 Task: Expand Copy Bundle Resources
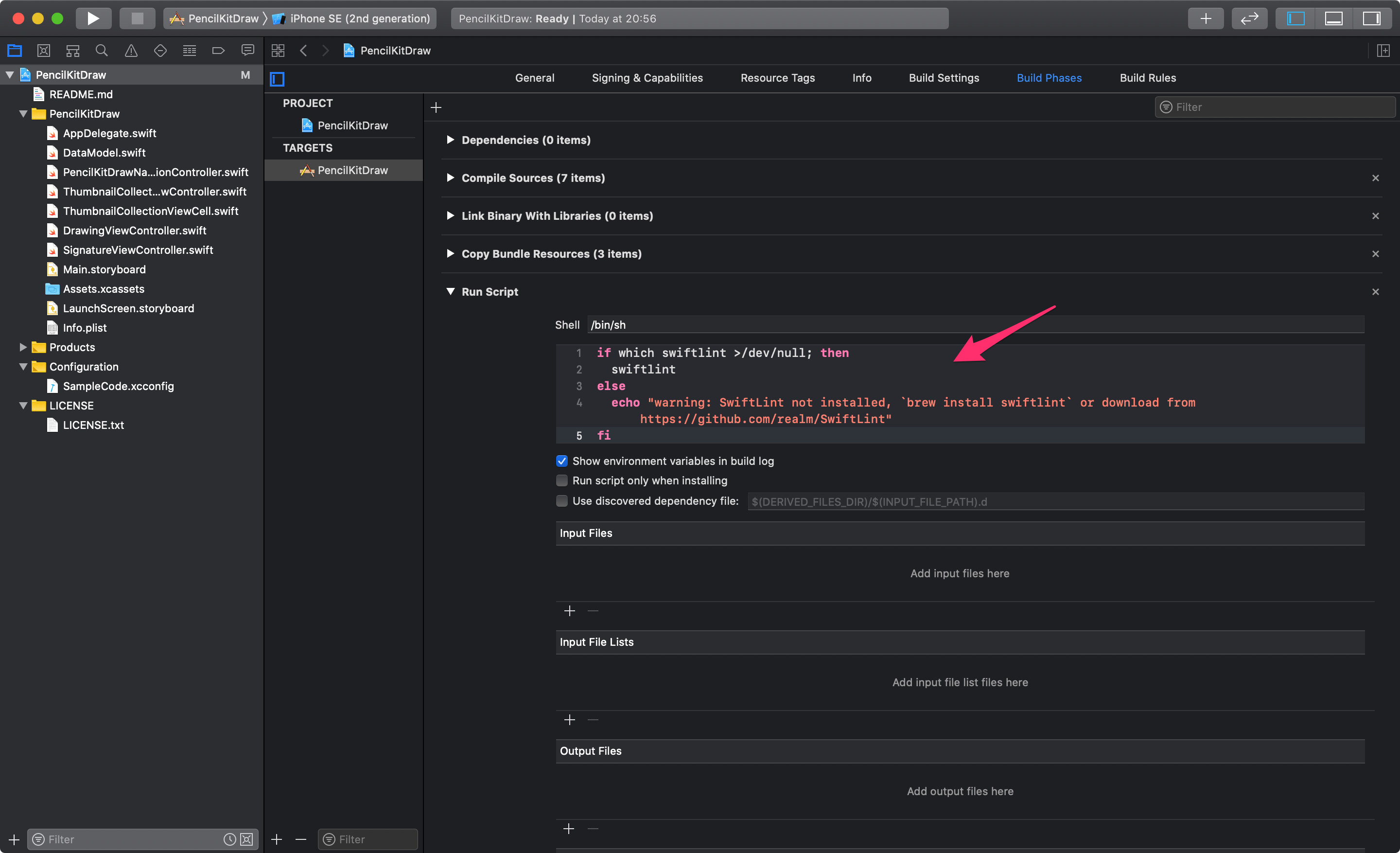click(450, 253)
